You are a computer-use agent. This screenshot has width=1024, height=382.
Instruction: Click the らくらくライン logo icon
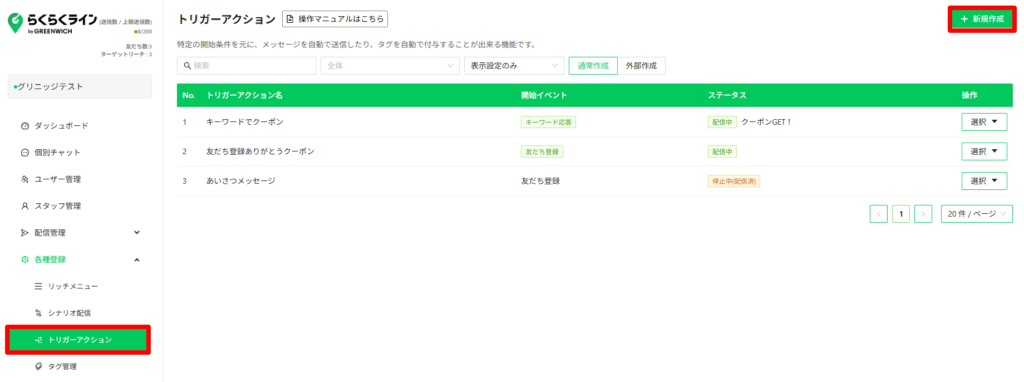pos(15,22)
